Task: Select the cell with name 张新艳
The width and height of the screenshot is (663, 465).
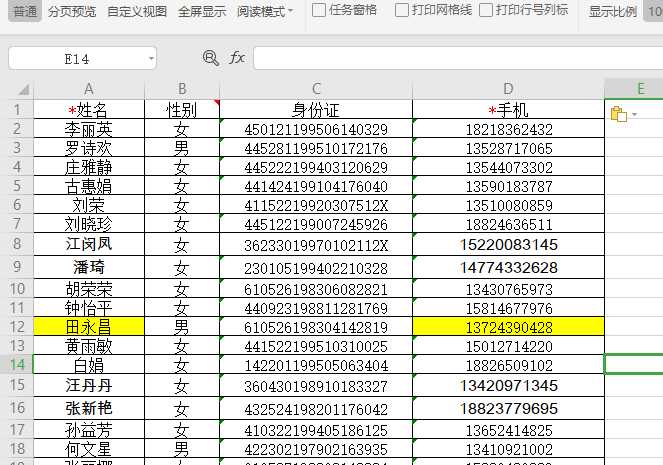Action: [x=89, y=408]
